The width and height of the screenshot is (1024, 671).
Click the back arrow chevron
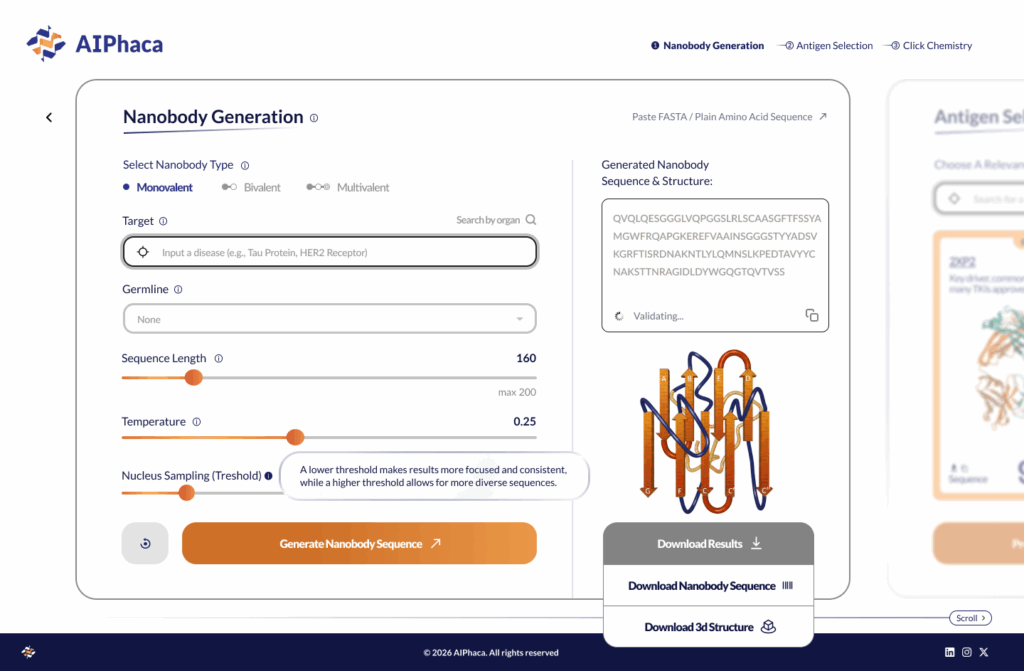click(49, 118)
